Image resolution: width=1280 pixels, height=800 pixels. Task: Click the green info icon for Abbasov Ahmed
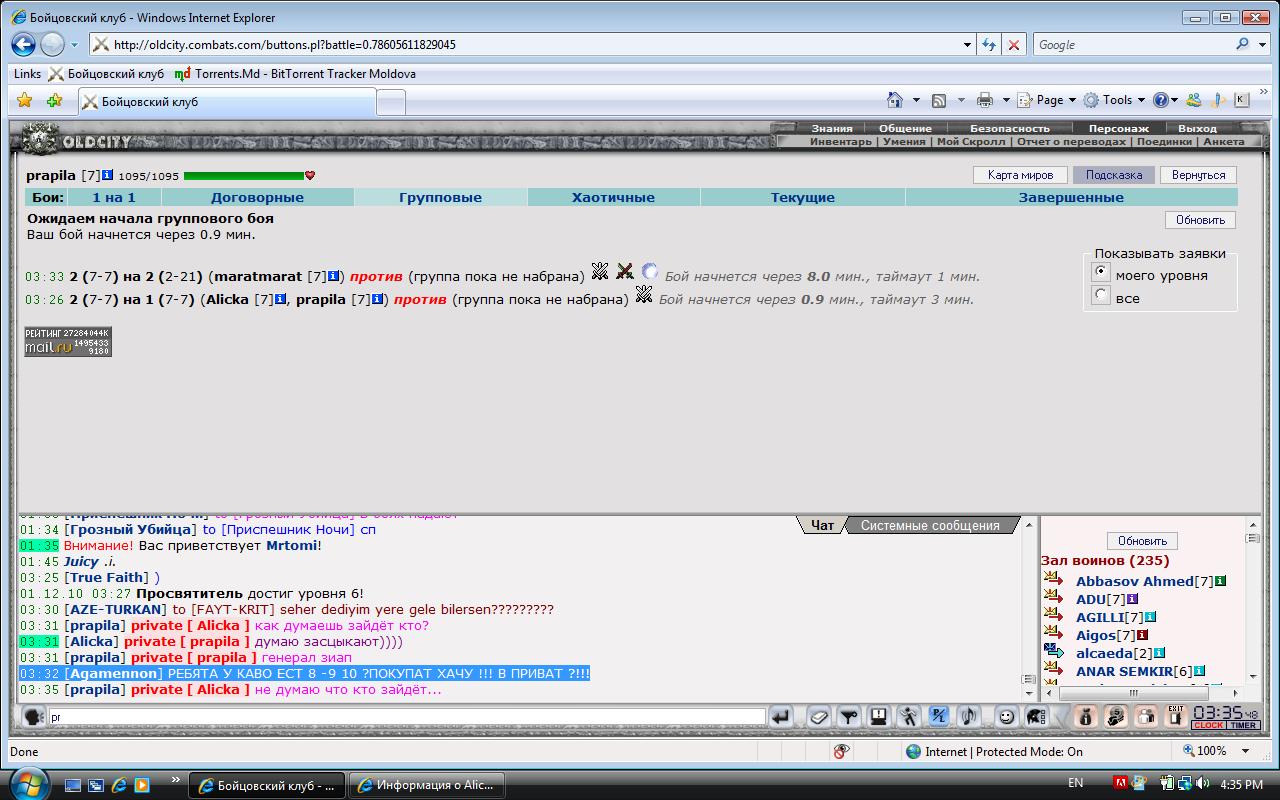[x=1221, y=580]
